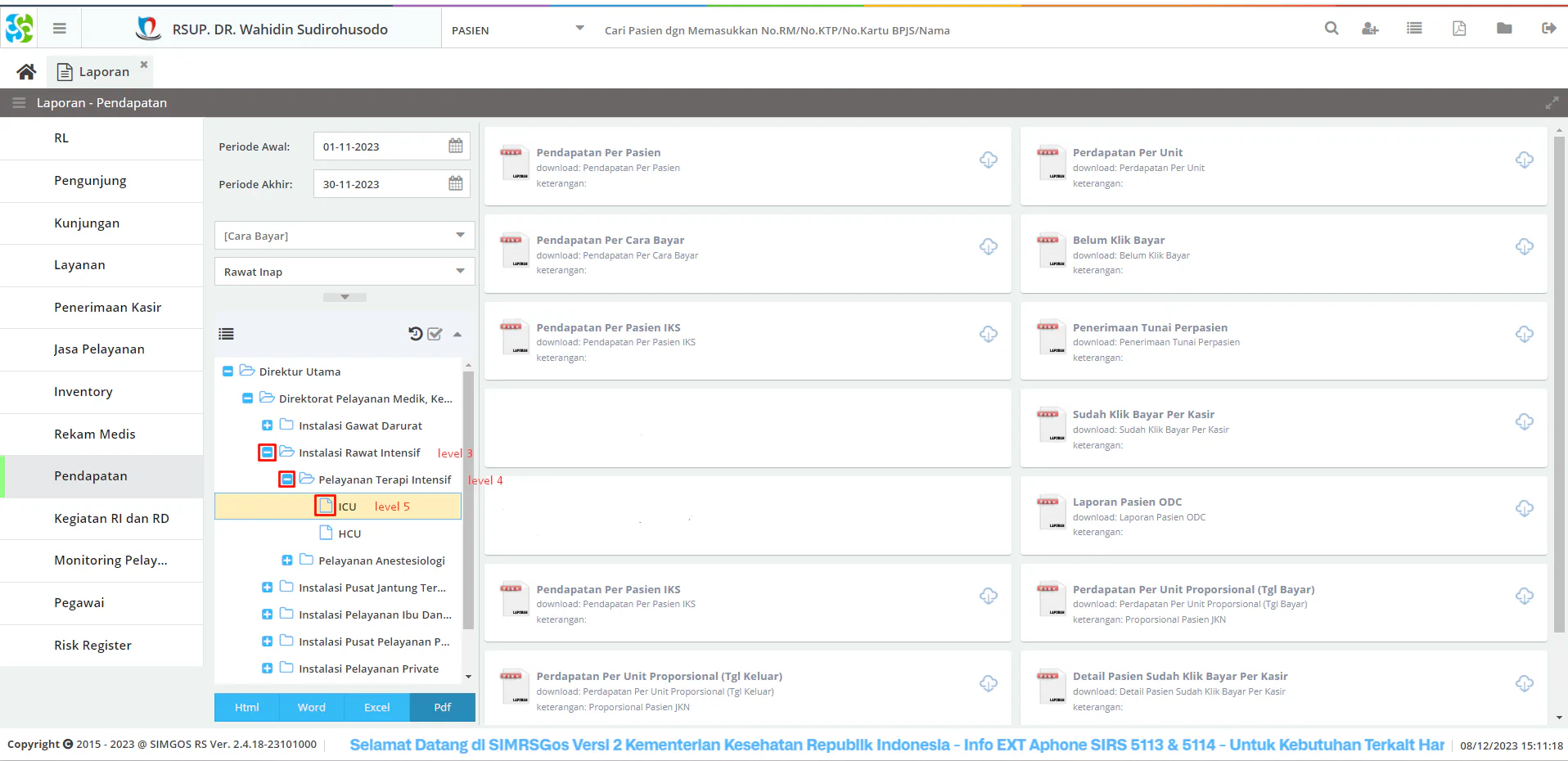
Task: Choose Html output format
Action: point(246,708)
